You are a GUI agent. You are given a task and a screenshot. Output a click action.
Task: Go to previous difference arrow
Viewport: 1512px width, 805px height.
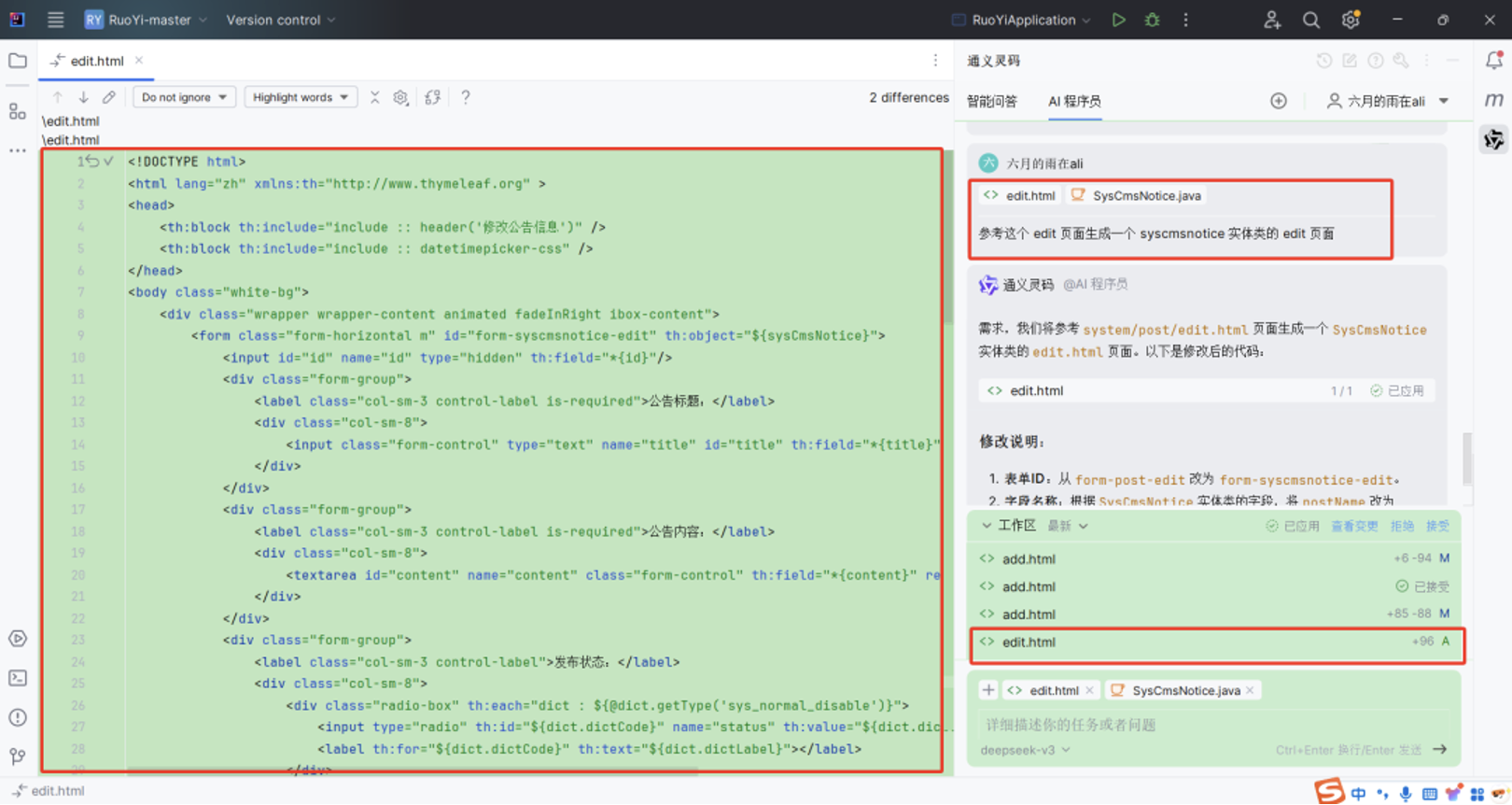coord(58,97)
